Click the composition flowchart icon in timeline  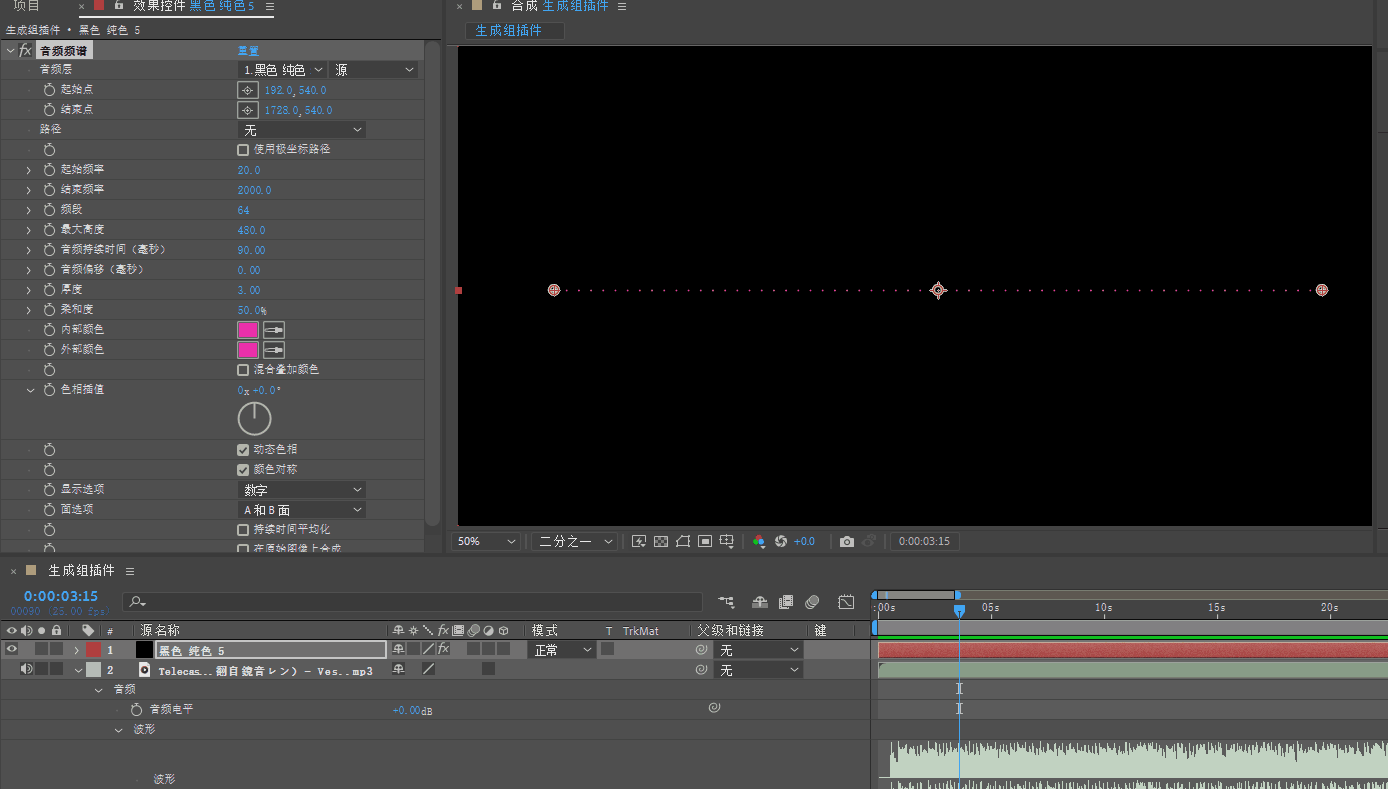point(726,602)
